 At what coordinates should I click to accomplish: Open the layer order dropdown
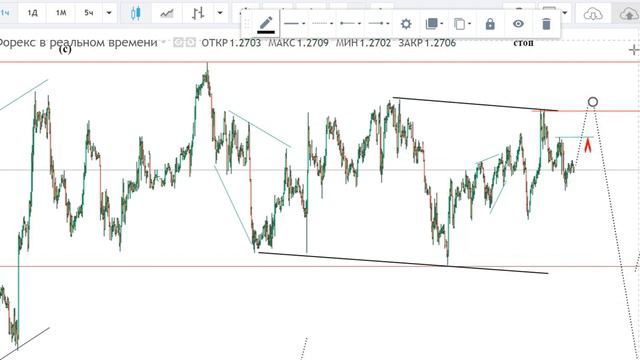434,24
